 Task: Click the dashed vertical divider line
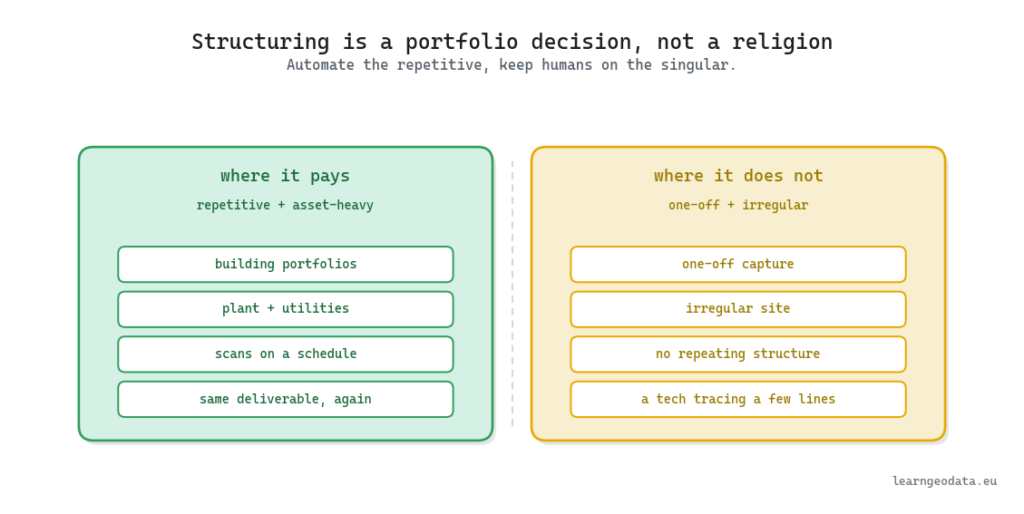513,294
